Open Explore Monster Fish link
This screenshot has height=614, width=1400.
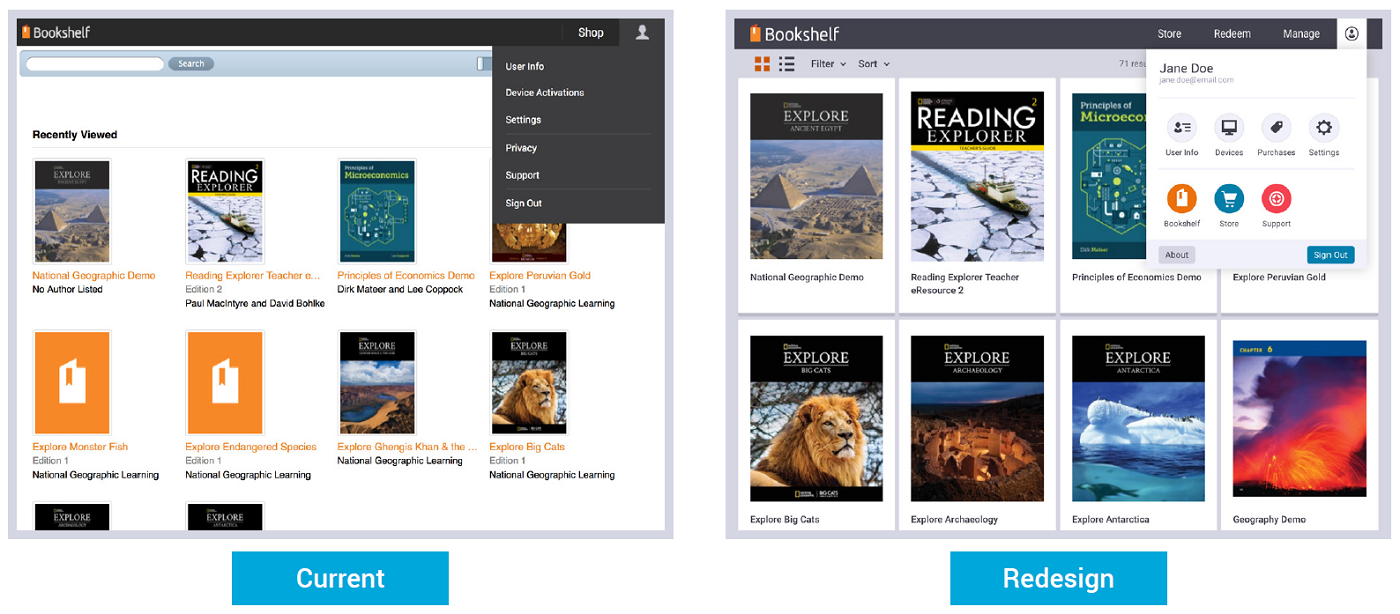[80, 447]
